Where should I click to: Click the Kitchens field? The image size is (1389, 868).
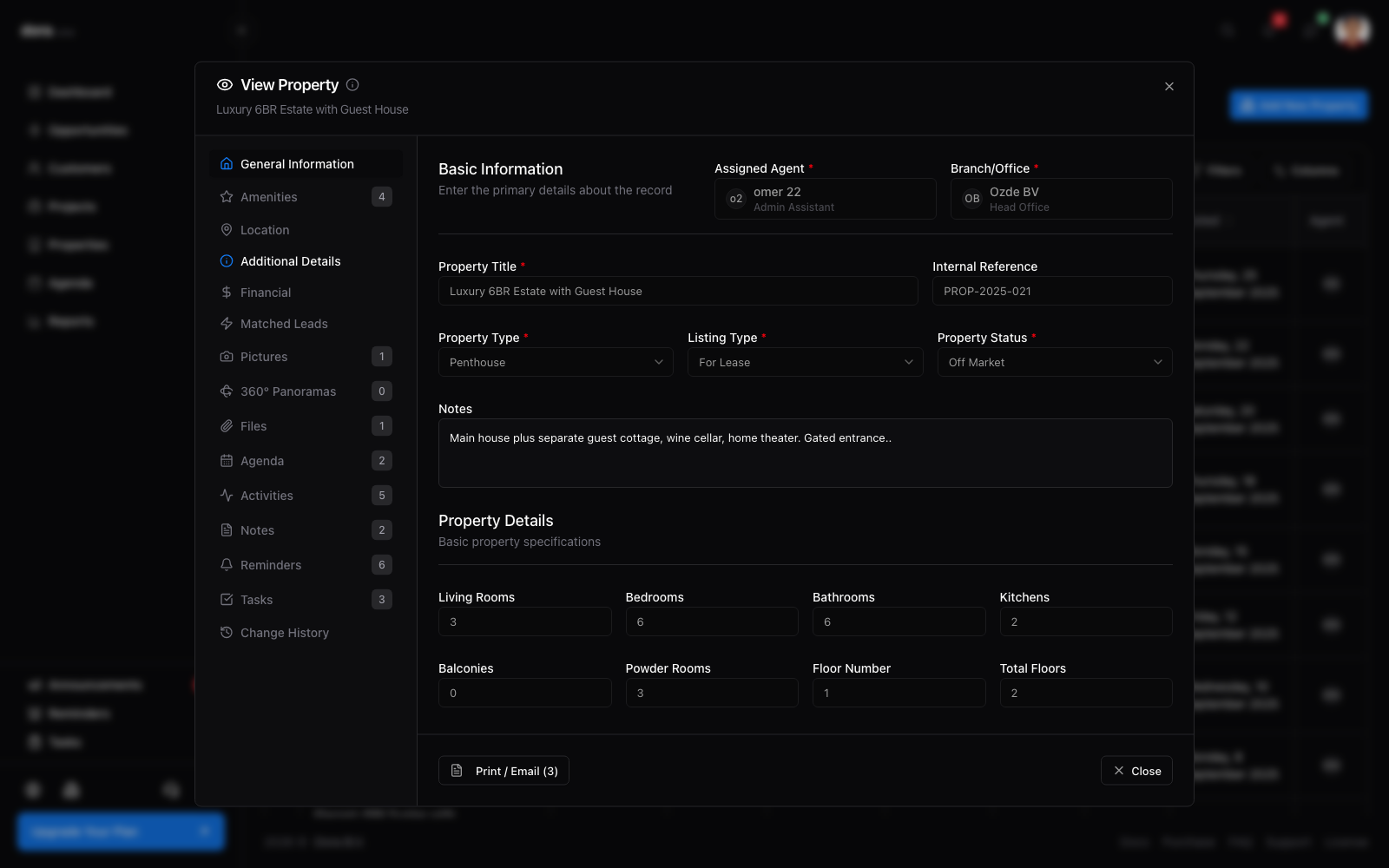click(x=1086, y=621)
